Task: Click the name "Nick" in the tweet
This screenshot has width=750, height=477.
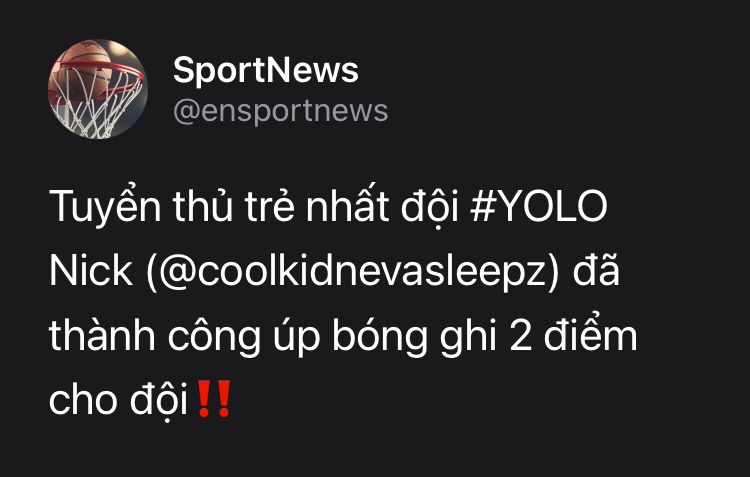Action: tap(91, 271)
